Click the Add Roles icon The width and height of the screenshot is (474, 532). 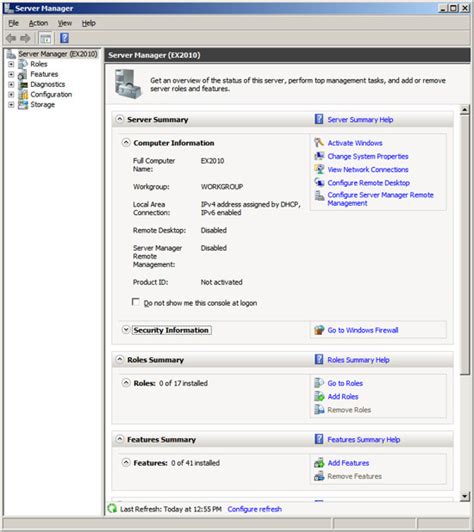(x=319, y=396)
